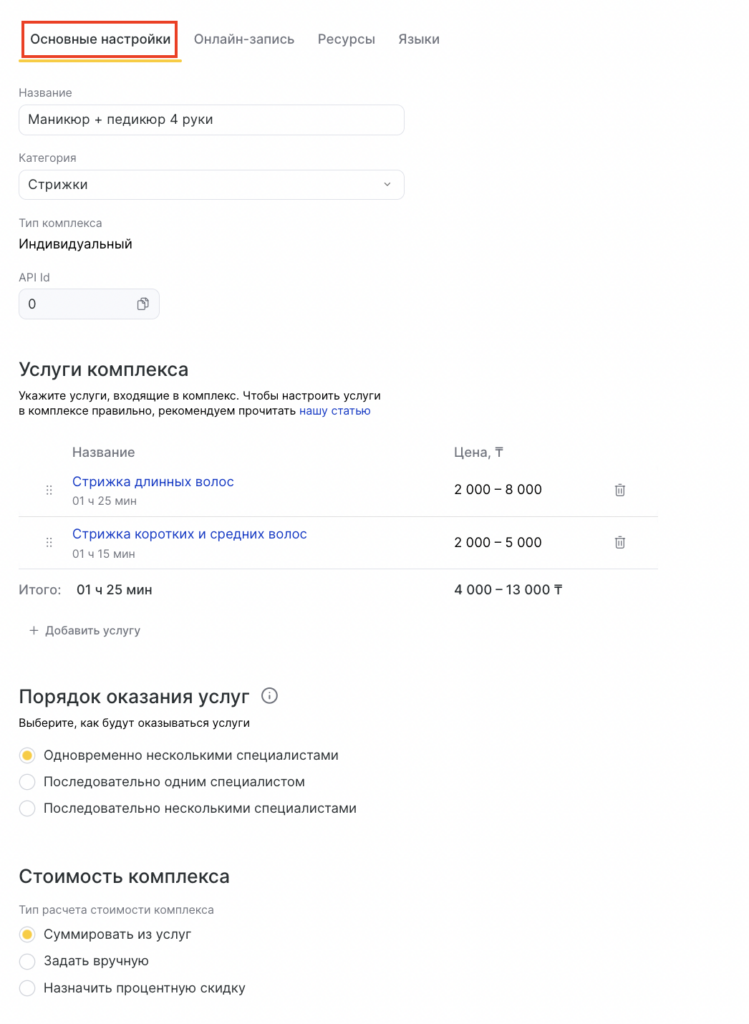Delete the Стрижка длинных волос service
Image resolution: width=749 pixels, height=1024 pixels.
click(620, 490)
